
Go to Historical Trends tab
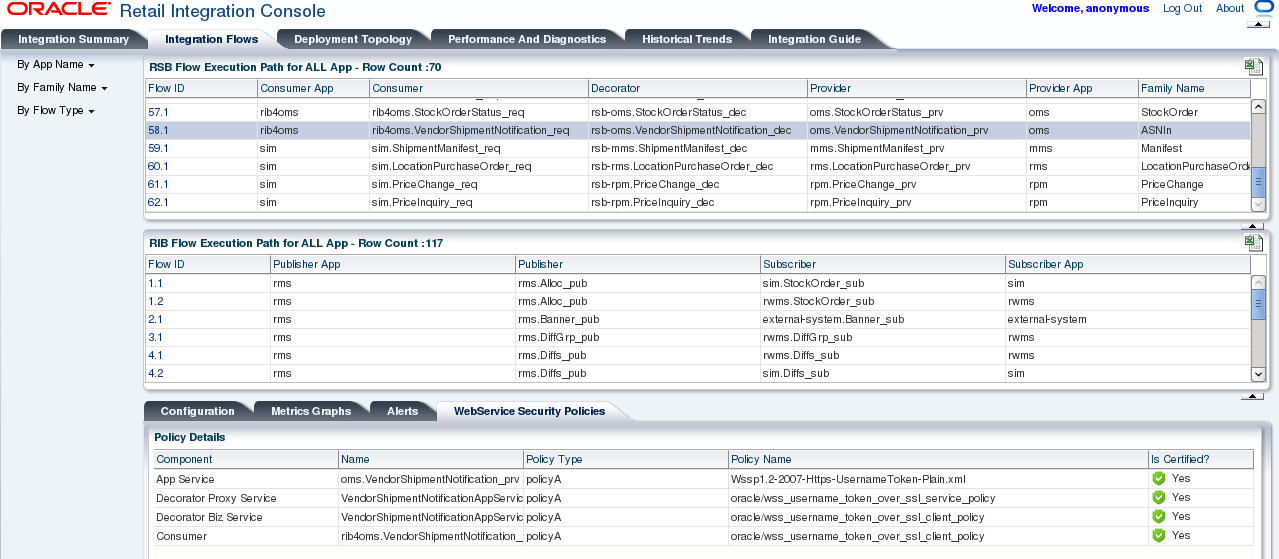(x=687, y=39)
